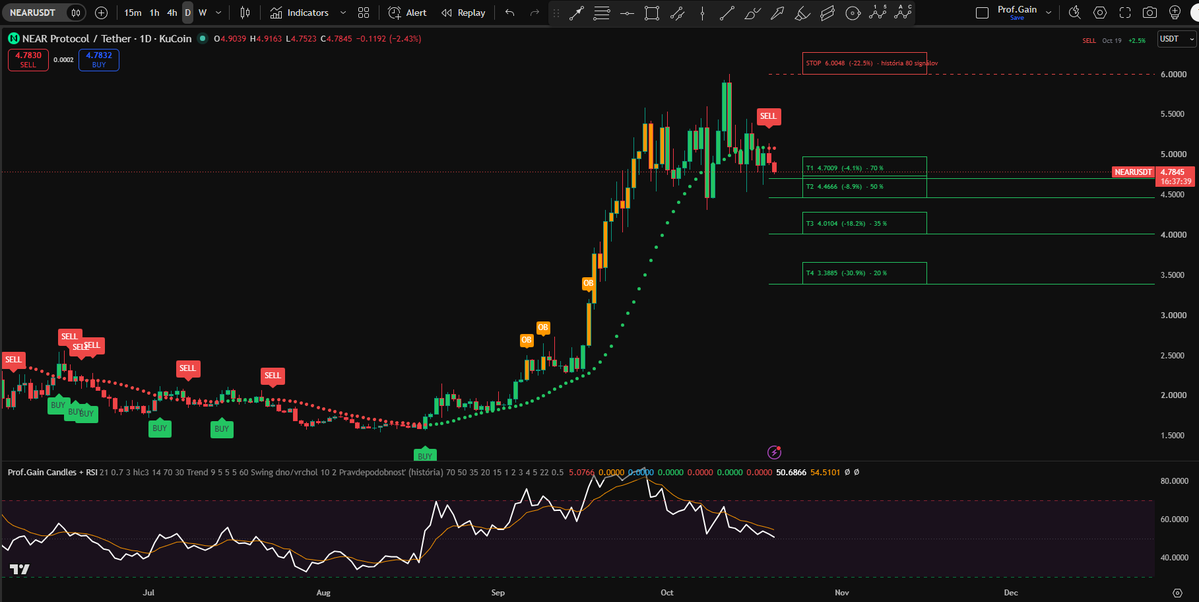
Task: Click the Prof.Gain Candles + RSI indicator title
Action: tap(53, 472)
